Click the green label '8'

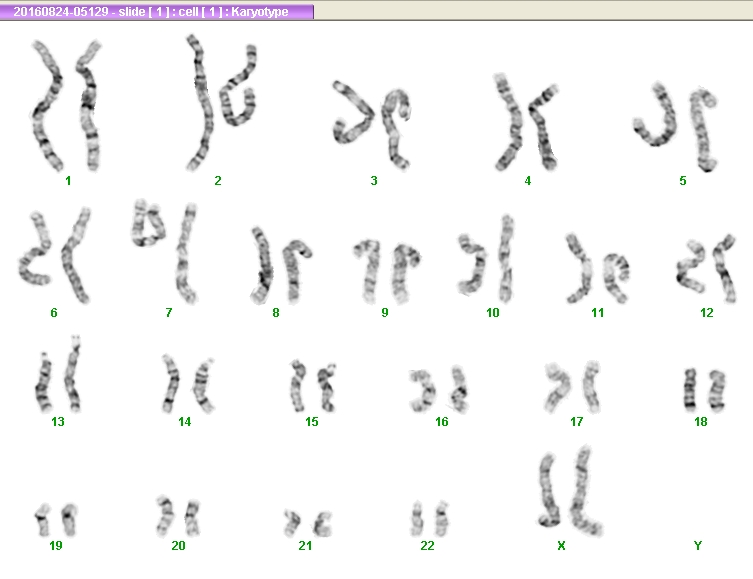tap(276, 313)
